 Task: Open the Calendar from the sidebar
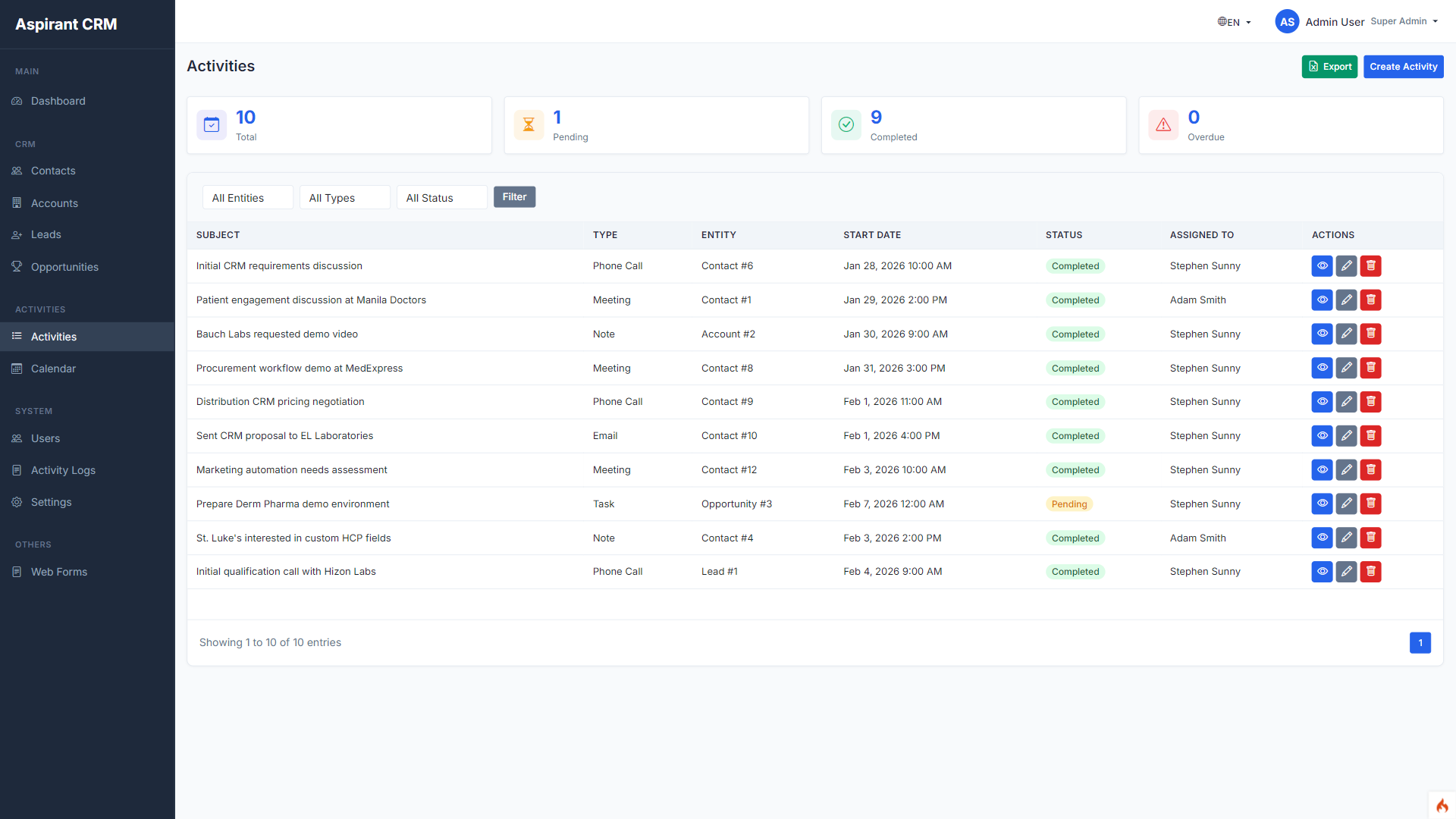[53, 369]
